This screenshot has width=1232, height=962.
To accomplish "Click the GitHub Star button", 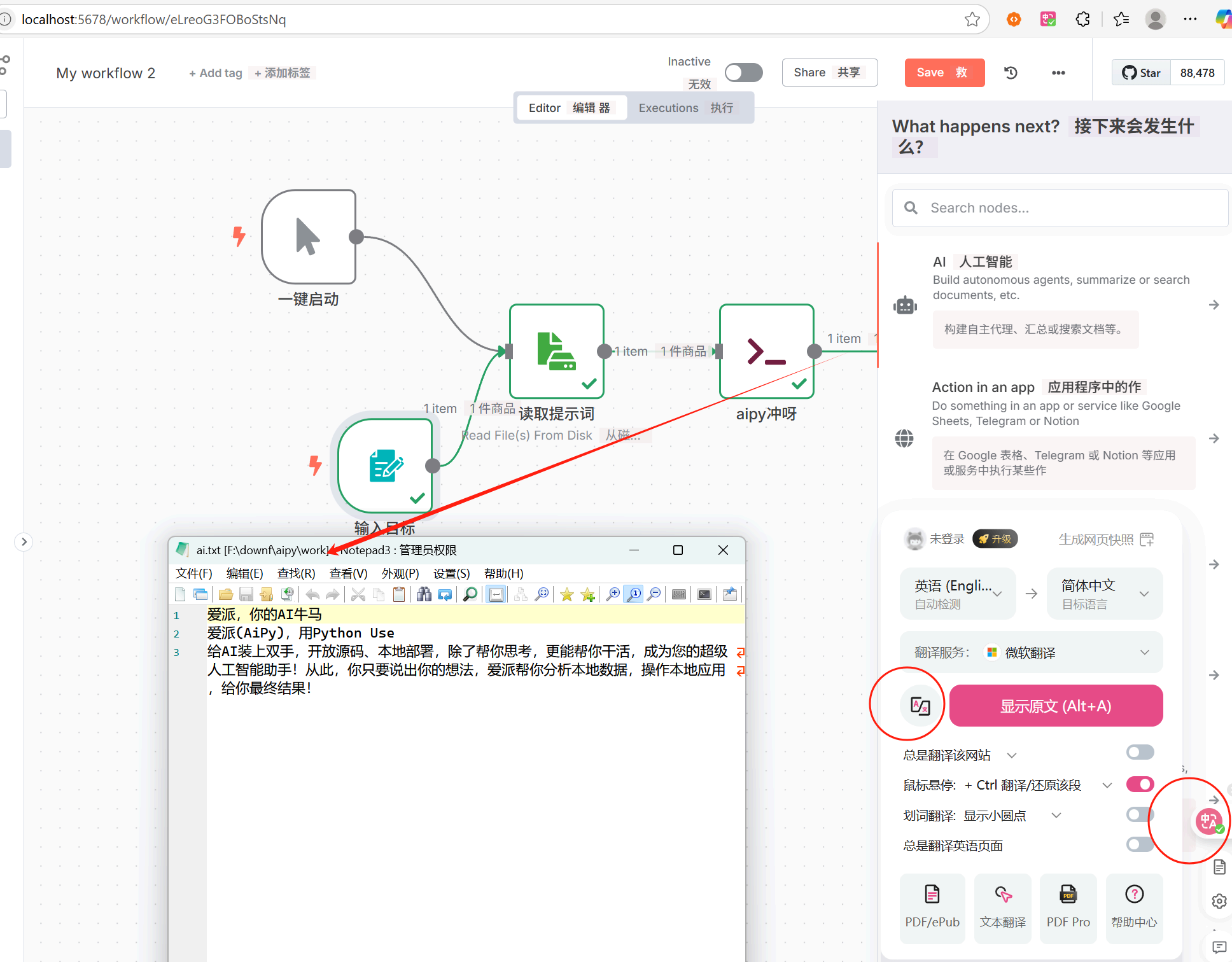I will (1141, 73).
